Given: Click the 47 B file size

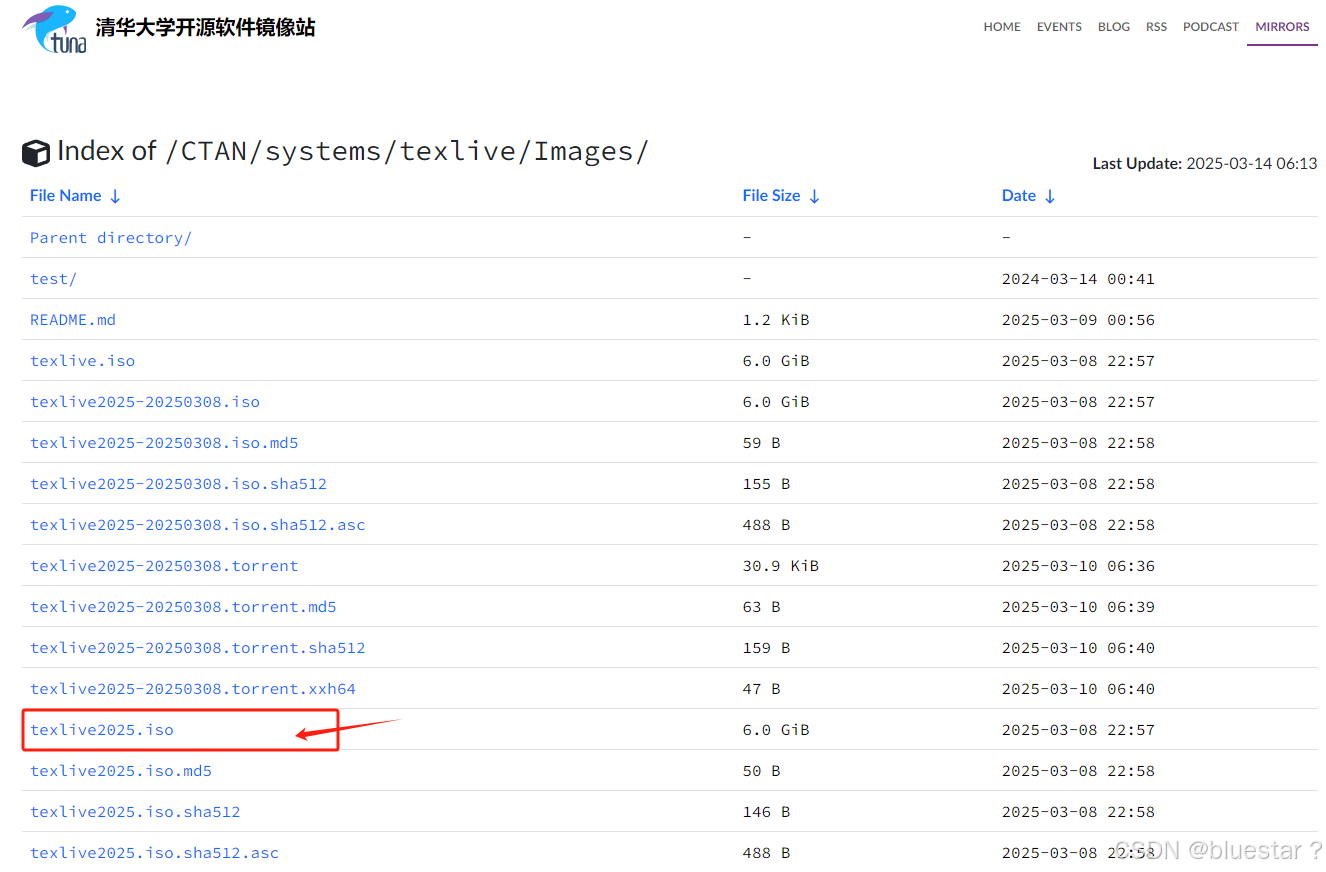Looking at the screenshot, I should tap(761, 689).
